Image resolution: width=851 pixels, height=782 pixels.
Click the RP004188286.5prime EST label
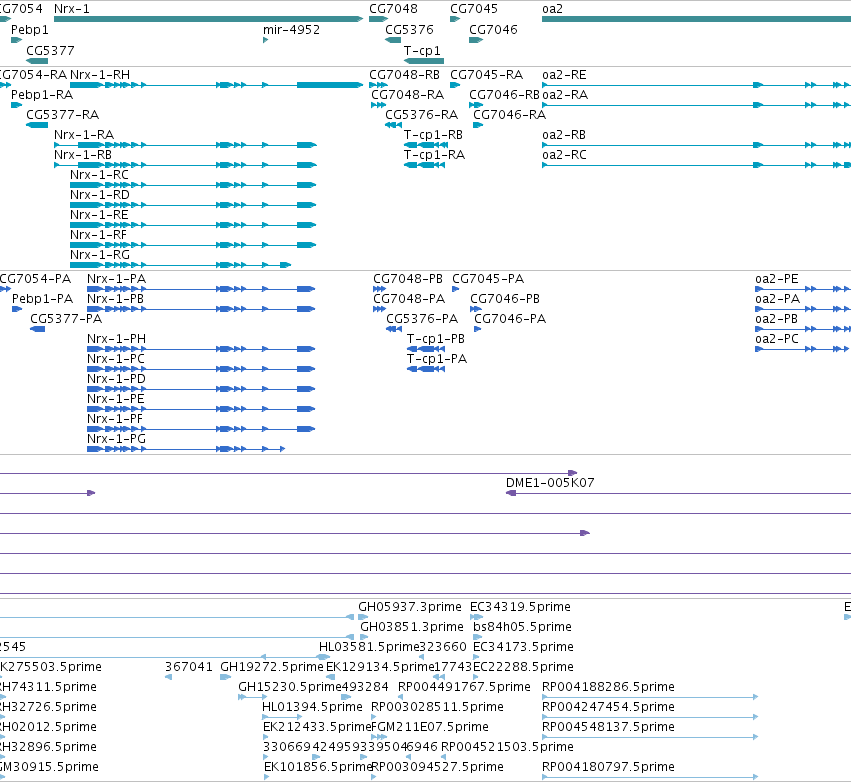(x=608, y=687)
